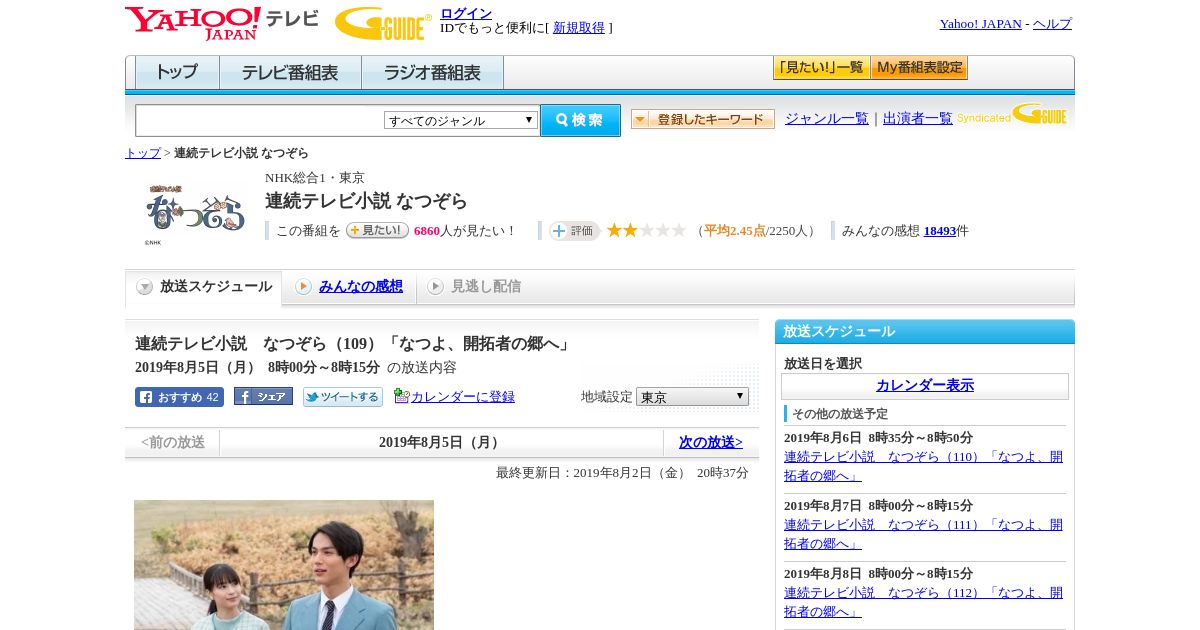The height and width of the screenshot is (630, 1200).
Task: Click the <前の放送 navigation
Action: (173, 442)
